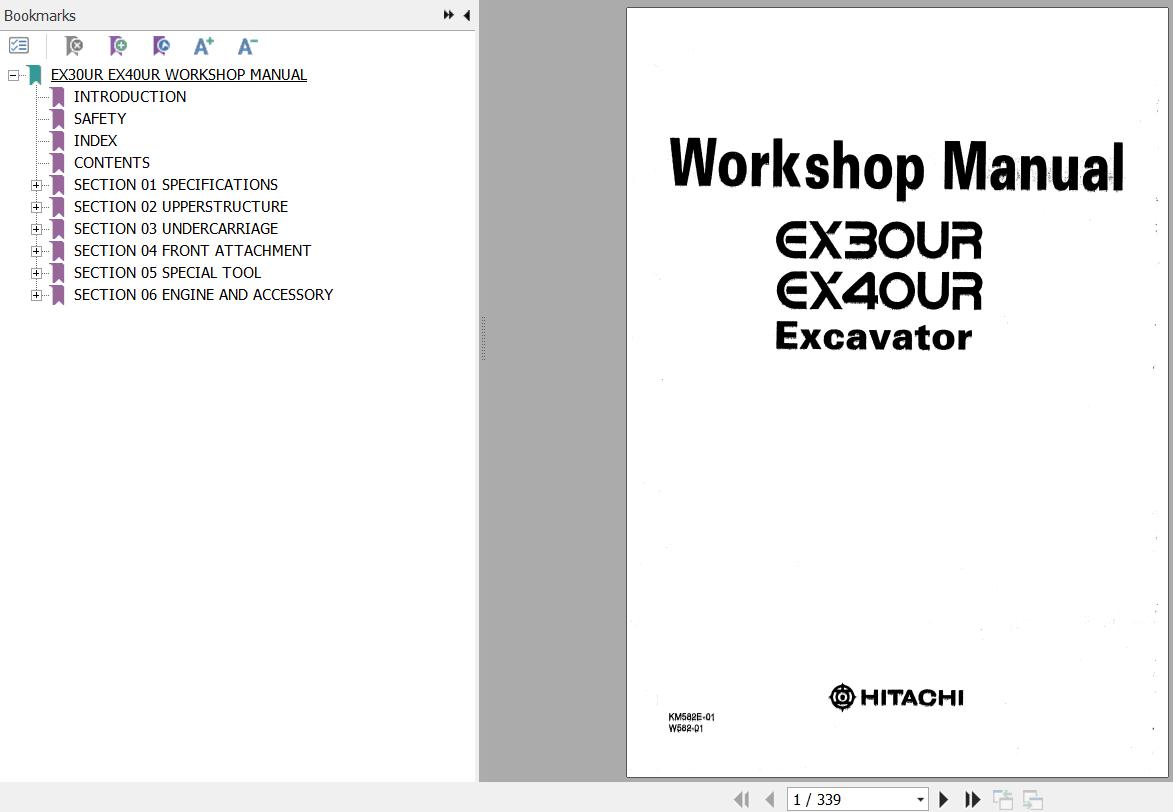The width and height of the screenshot is (1173, 812).
Task: Click the W582-01 code on the page
Action: [685, 728]
